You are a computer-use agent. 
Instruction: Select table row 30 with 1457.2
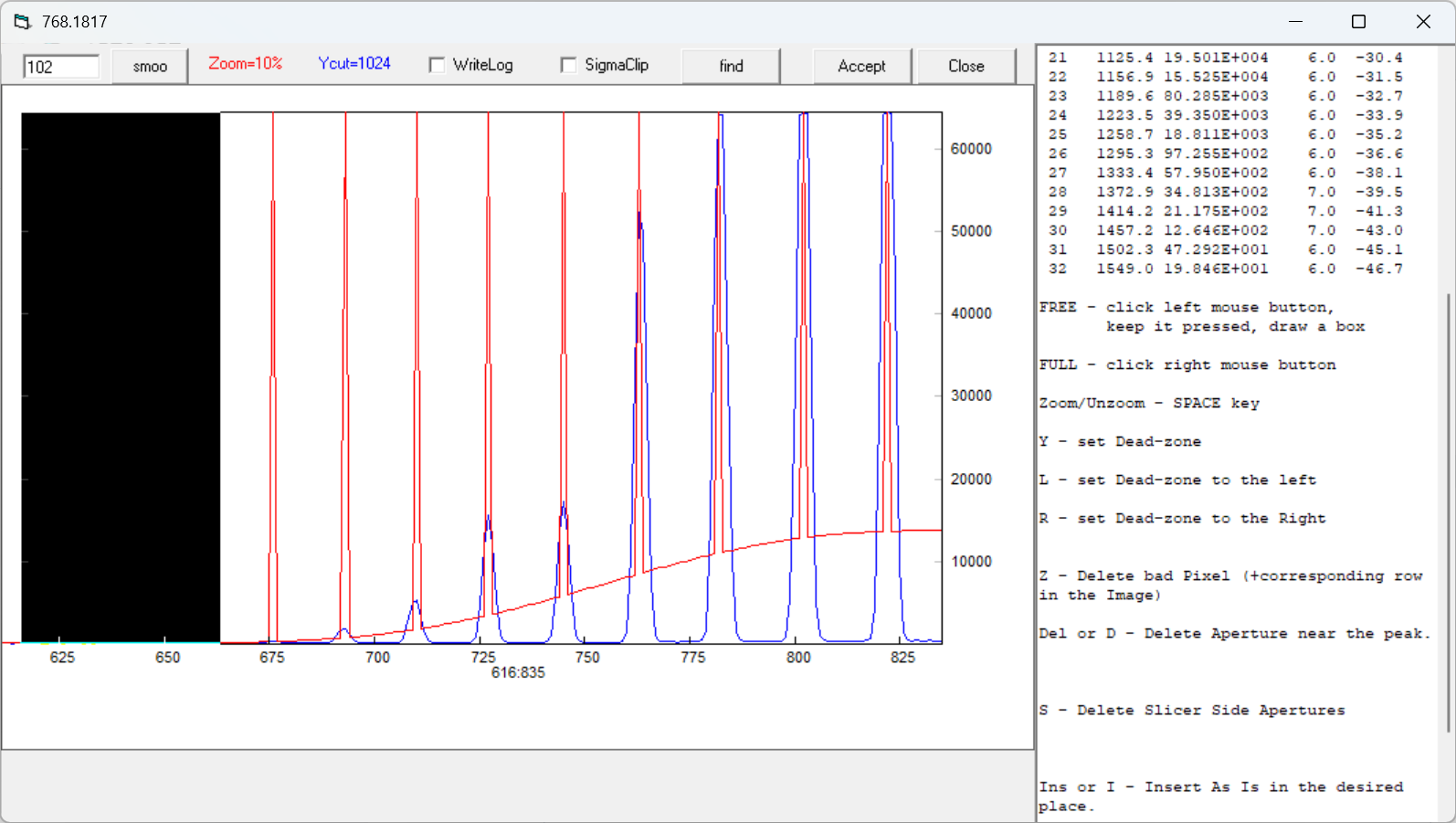[1225, 230]
